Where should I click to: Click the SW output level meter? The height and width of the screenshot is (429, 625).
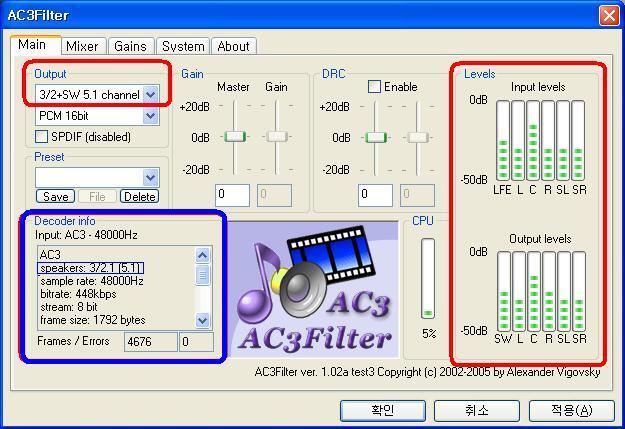pos(504,291)
